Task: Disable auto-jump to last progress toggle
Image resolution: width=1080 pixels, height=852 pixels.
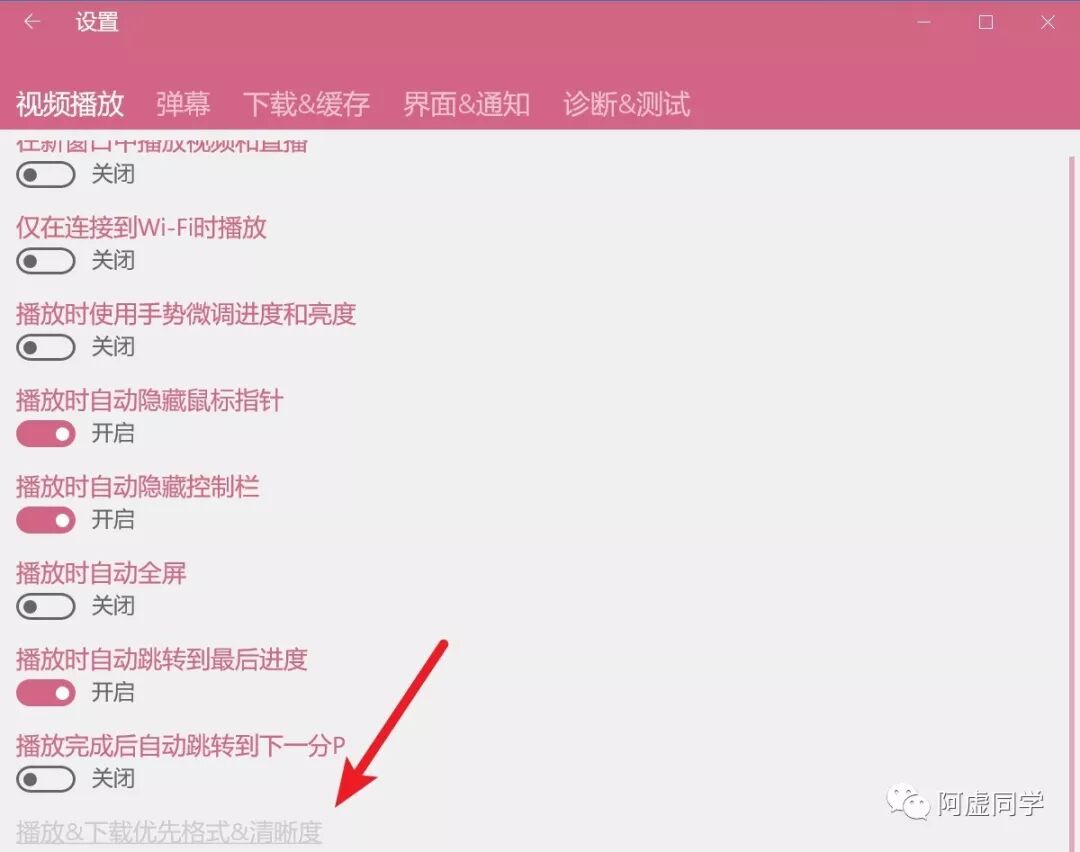Action: (x=45, y=693)
